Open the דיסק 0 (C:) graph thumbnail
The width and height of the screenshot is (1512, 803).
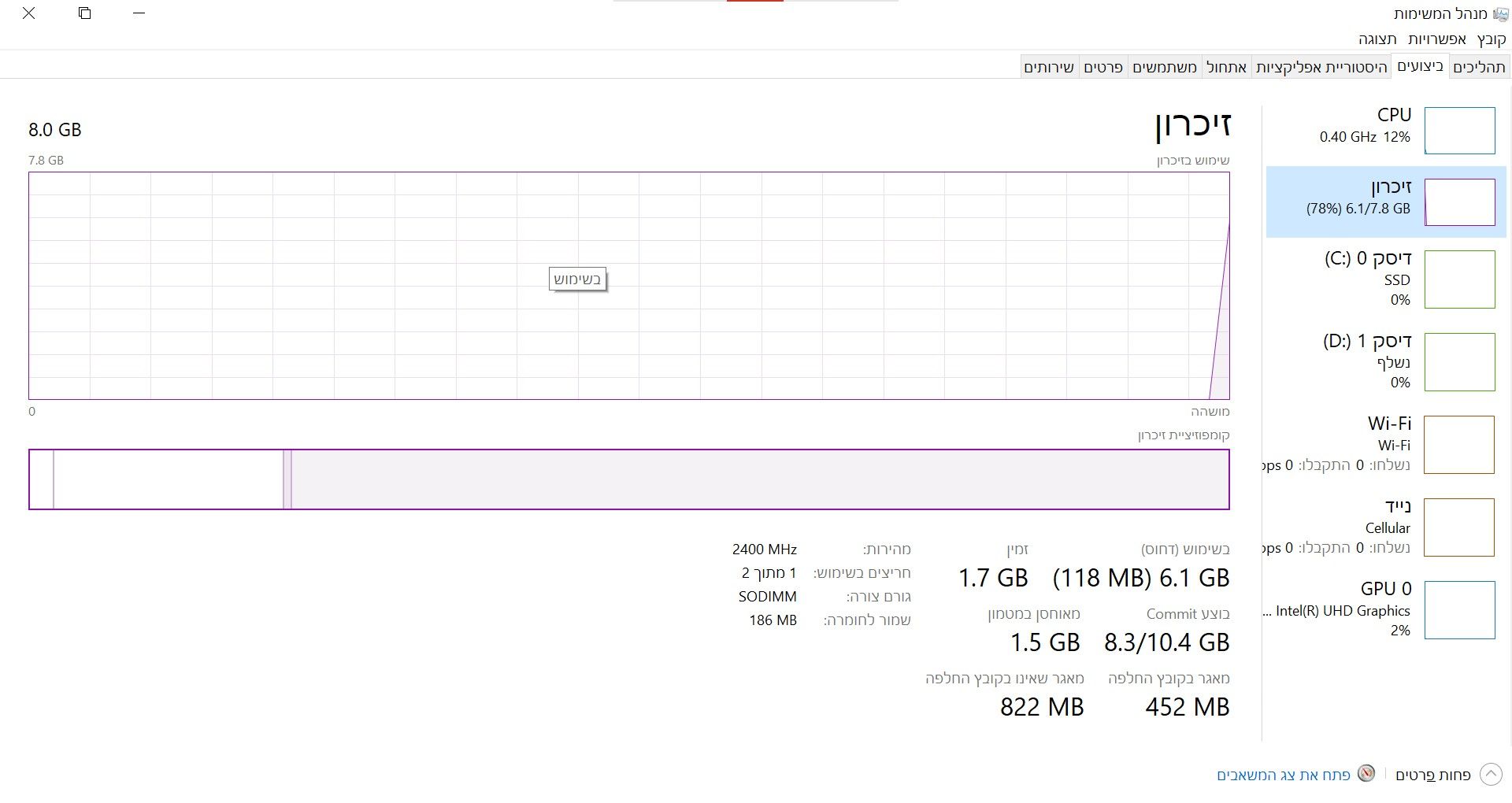[1459, 279]
